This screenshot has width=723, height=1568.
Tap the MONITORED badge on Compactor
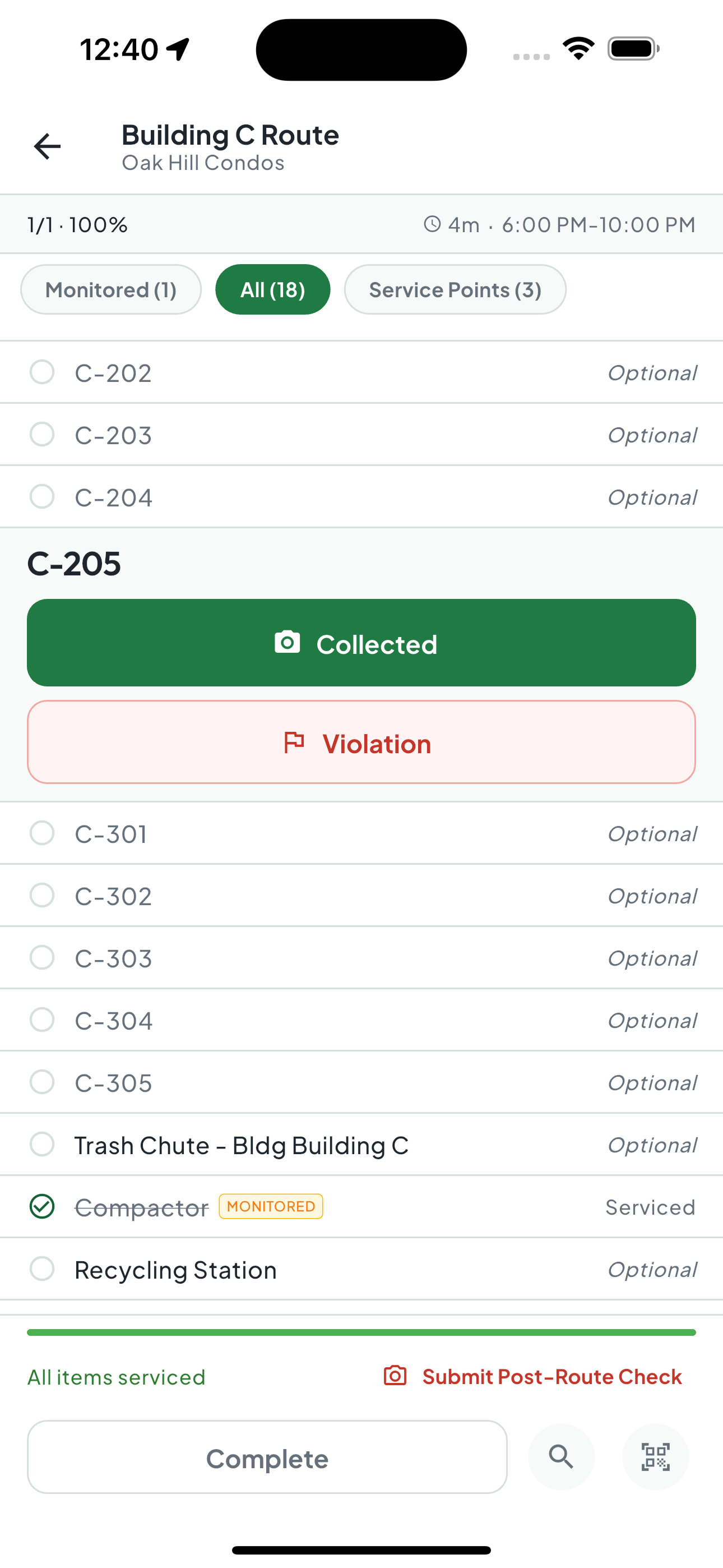(x=271, y=1206)
